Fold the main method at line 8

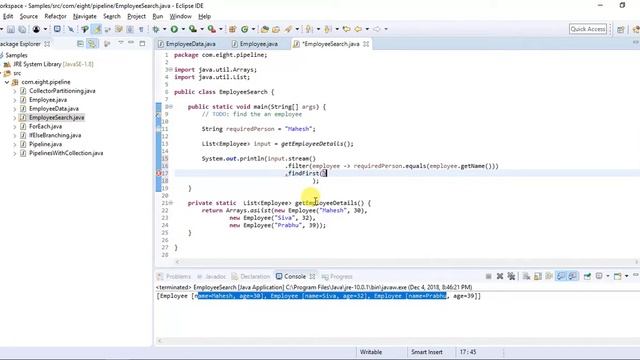click(x=171, y=107)
